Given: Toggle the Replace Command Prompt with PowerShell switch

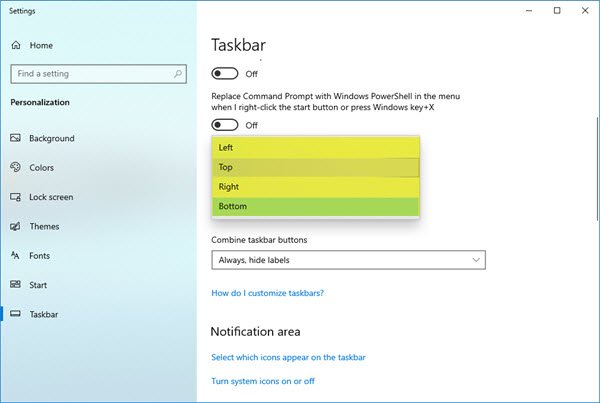Looking at the screenshot, I should point(225,125).
